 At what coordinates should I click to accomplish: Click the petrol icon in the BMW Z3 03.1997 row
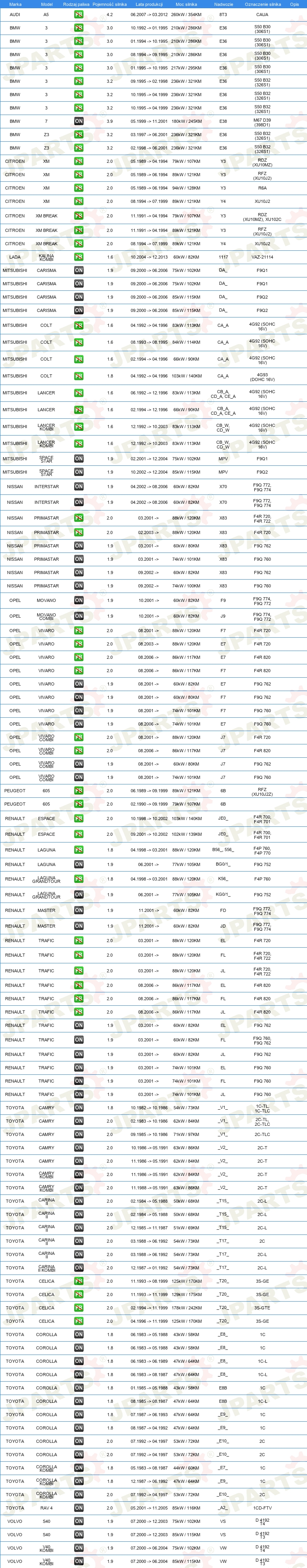click(79, 135)
